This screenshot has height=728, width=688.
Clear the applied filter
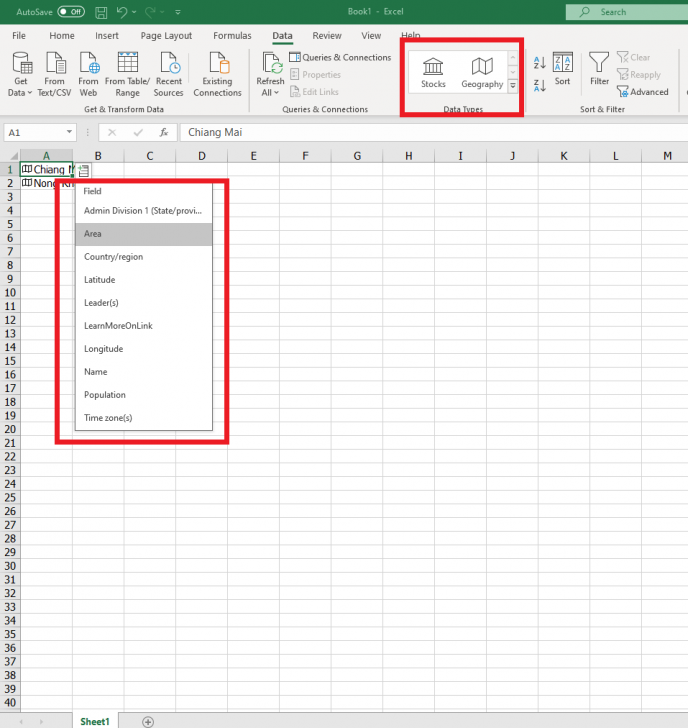pos(634,58)
